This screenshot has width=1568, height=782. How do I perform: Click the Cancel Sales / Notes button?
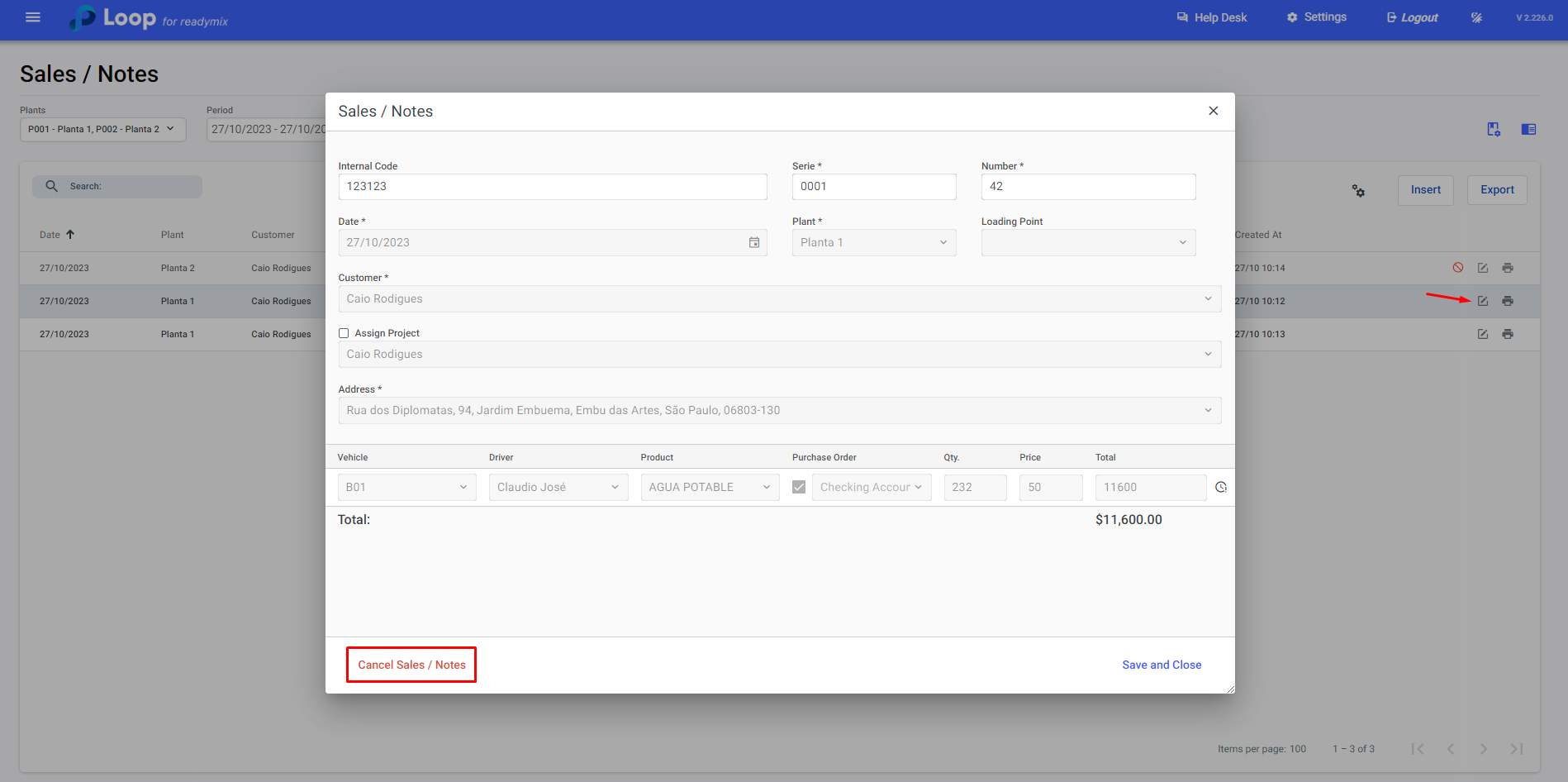coord(411,665)
